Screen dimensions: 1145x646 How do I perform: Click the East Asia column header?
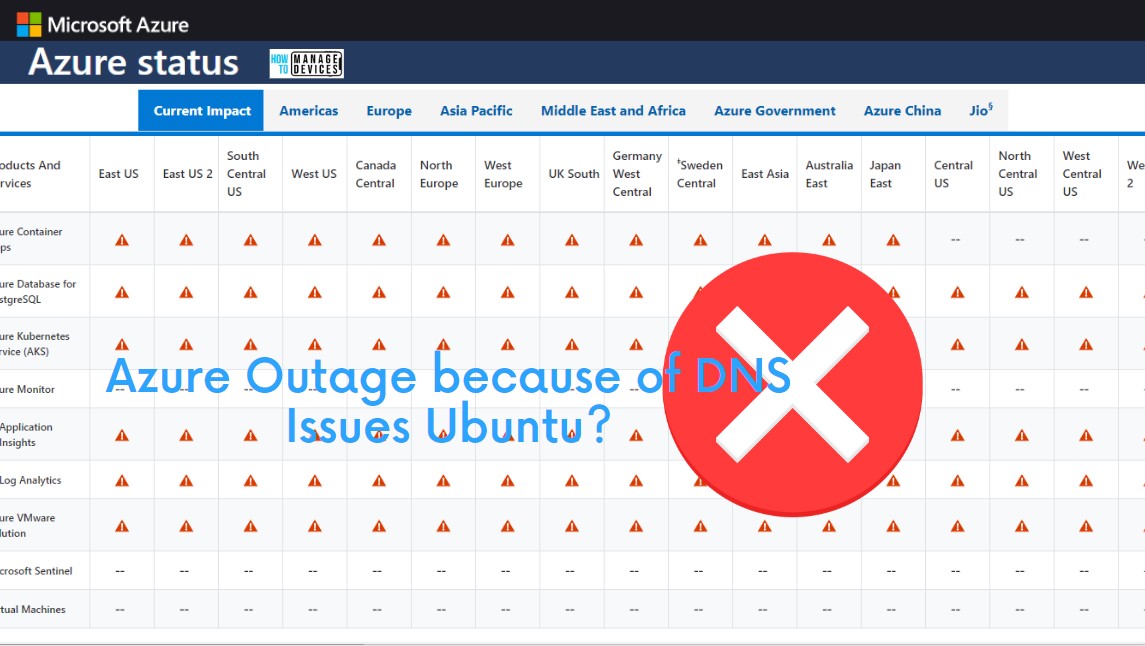765,174
